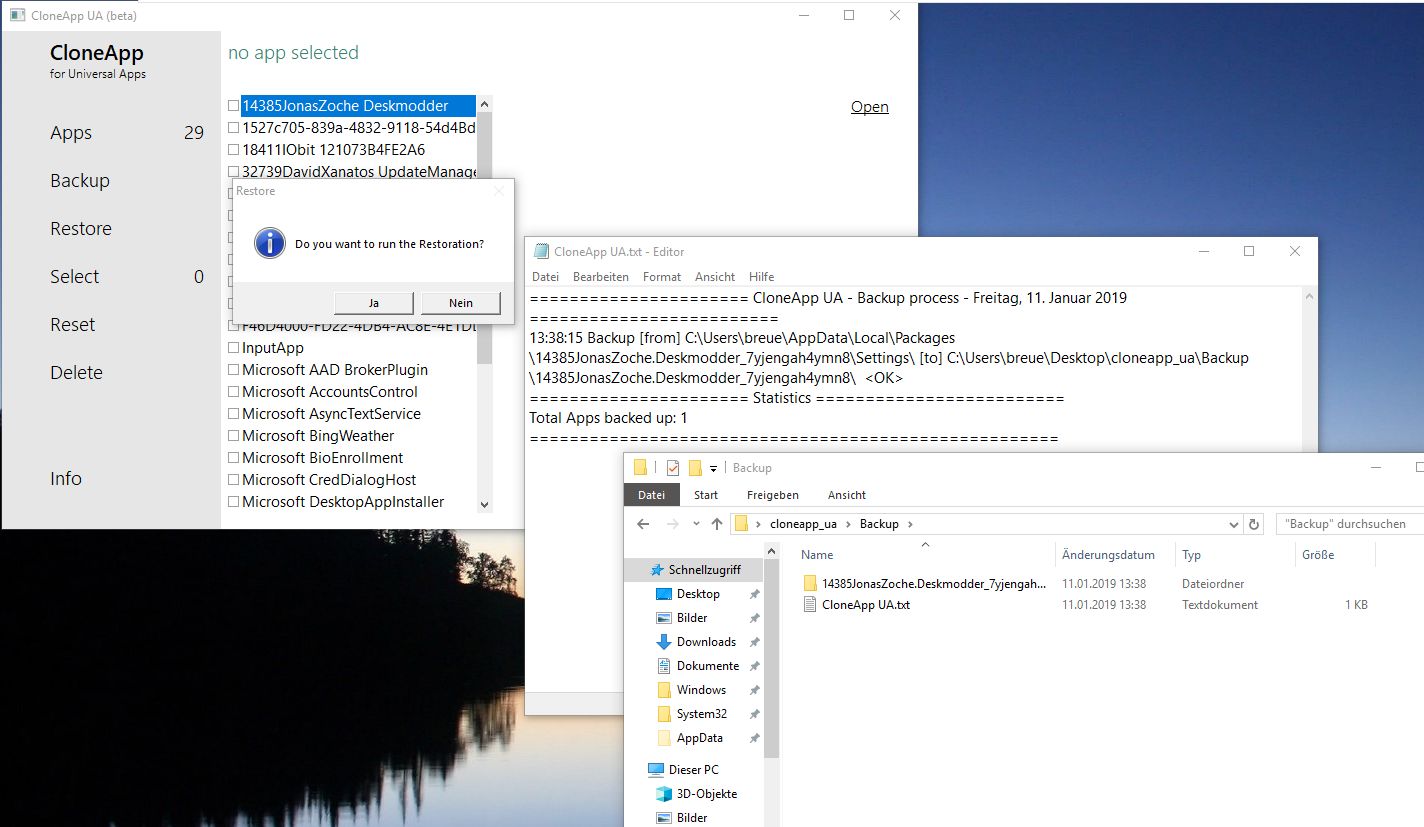The height and width of the screenshot is (827, 1424).
Task: Enable the Microsoft AsyncTextService checkbox
Action: point(233,414)
